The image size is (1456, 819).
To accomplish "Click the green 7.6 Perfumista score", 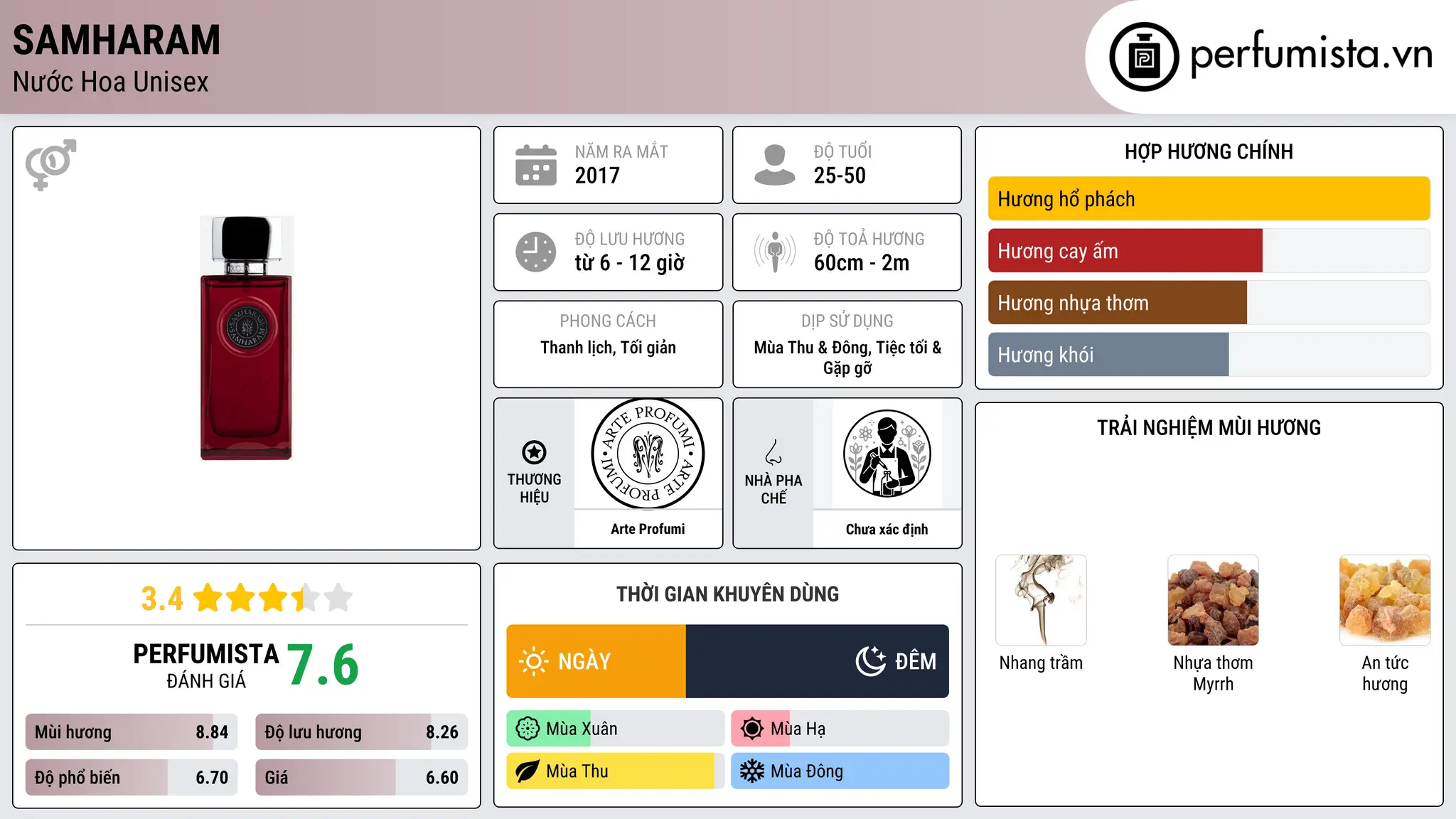I will pyautogui.click(x=323, y=665).
